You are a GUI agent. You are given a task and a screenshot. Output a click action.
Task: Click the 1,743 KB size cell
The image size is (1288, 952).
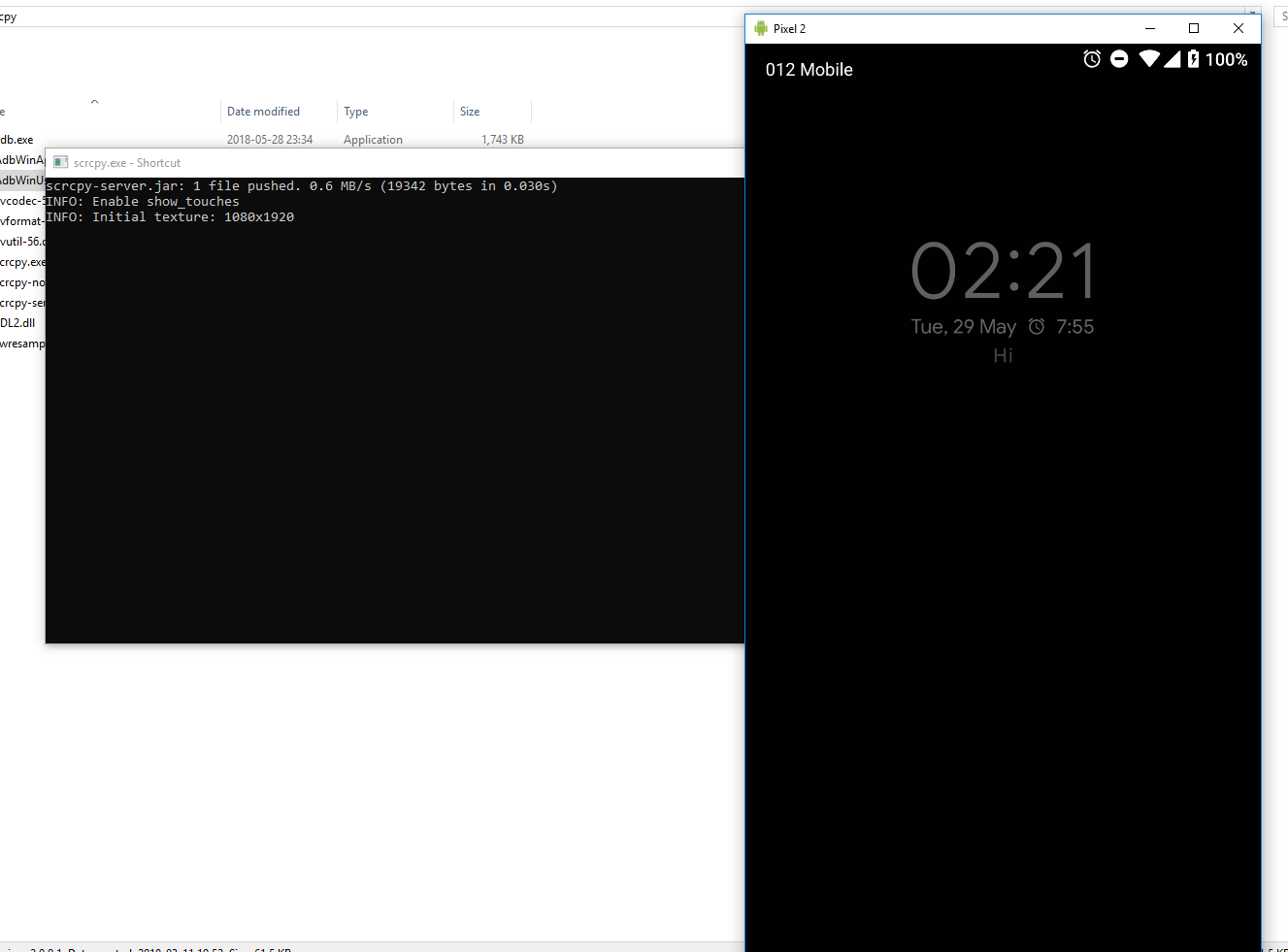tap(503, 140)
